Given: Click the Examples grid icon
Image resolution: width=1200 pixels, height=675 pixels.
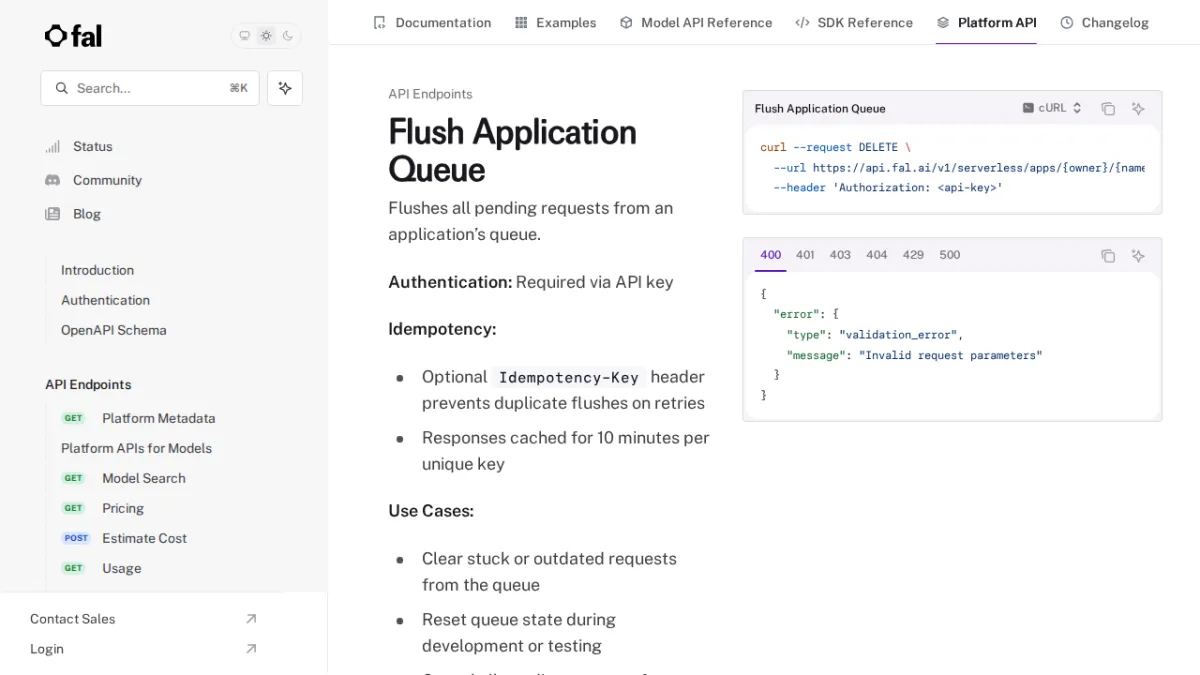Looking at the screenshot, I should [x=521, y=22].
